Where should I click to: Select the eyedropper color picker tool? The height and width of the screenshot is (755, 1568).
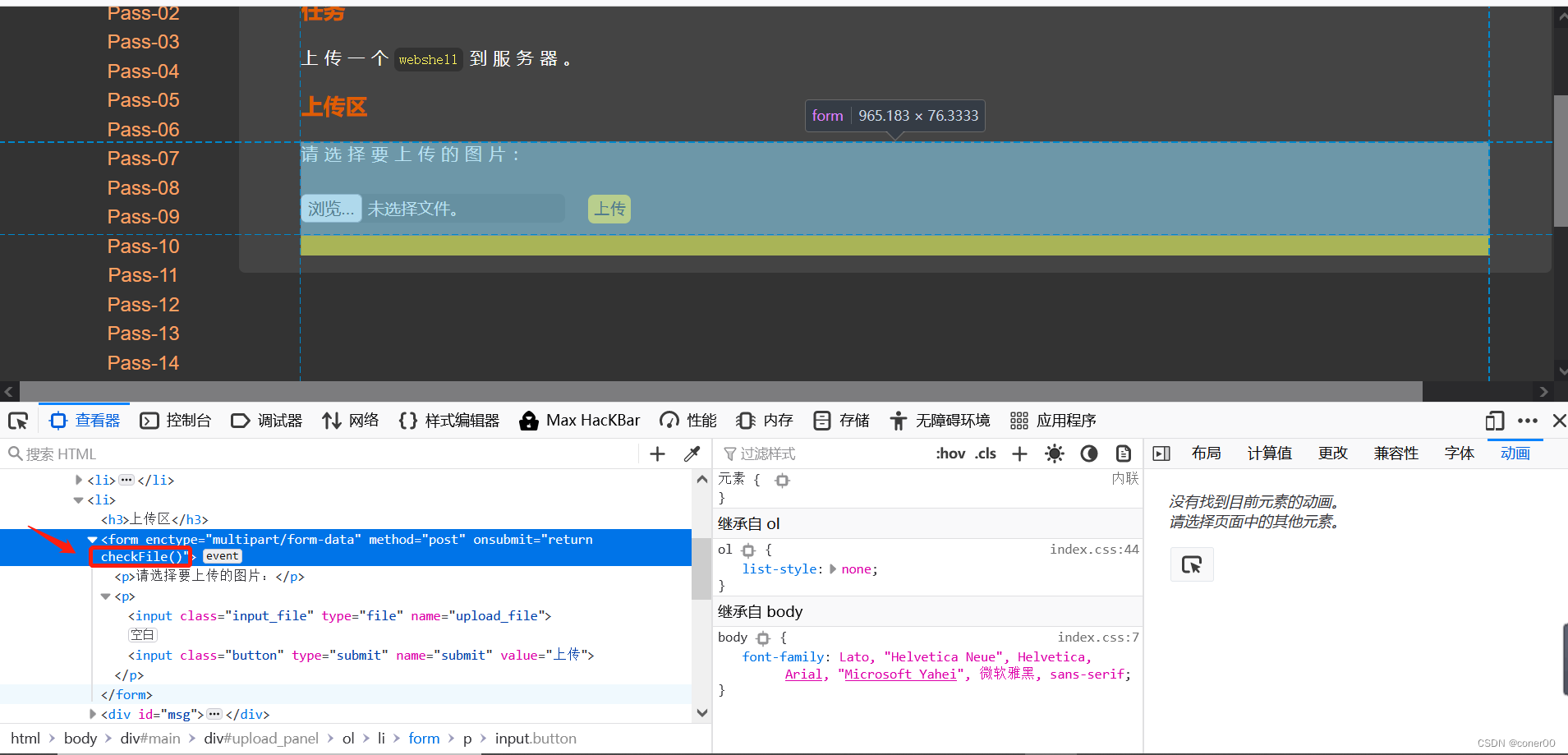(692, 453)
